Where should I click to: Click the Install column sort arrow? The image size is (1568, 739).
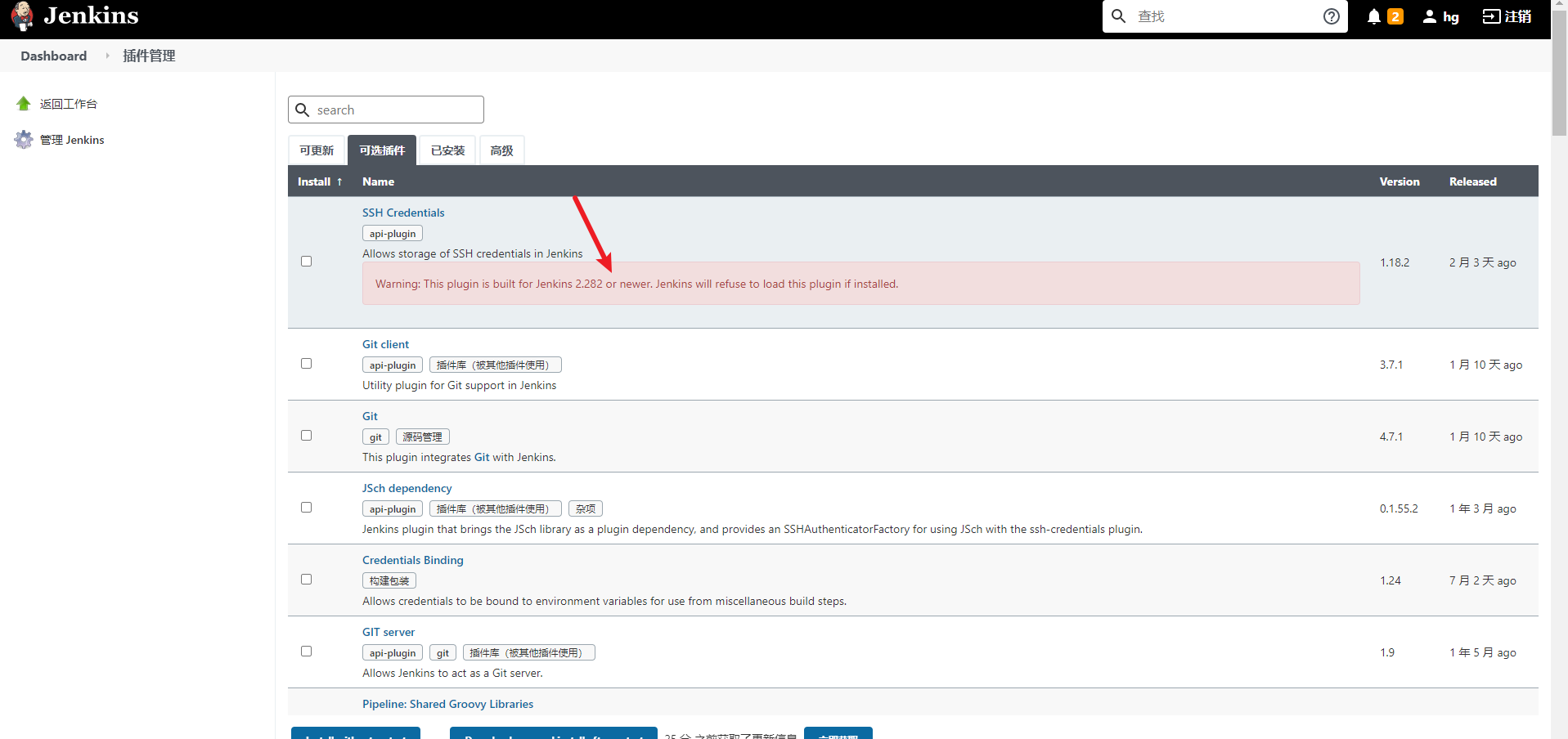coord(339,181)
